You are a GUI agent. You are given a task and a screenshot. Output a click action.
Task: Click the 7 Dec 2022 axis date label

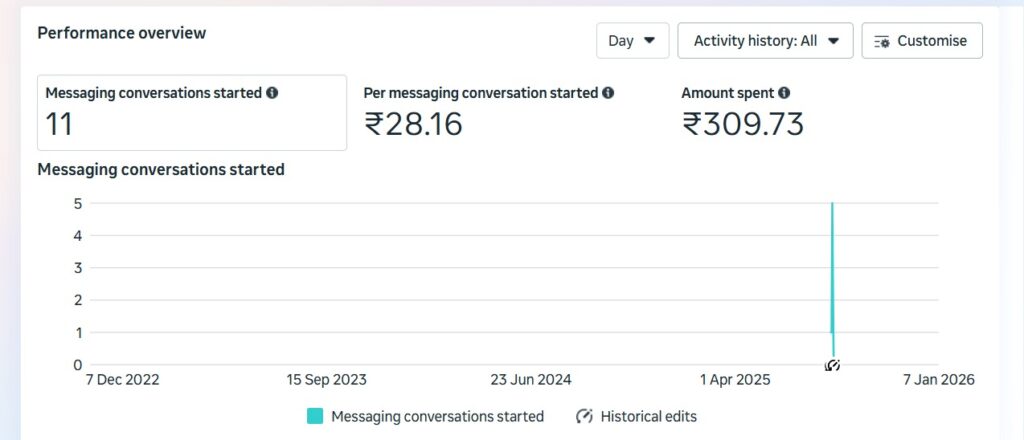(123, 380)
